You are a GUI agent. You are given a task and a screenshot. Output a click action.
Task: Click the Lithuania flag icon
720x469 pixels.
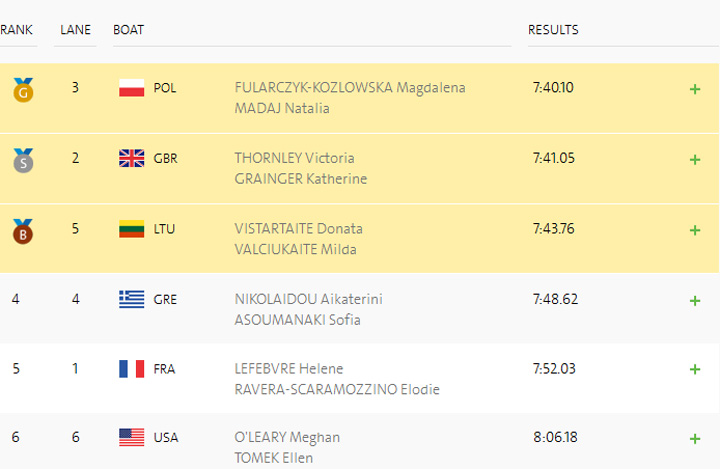click(x=131, y=229)
